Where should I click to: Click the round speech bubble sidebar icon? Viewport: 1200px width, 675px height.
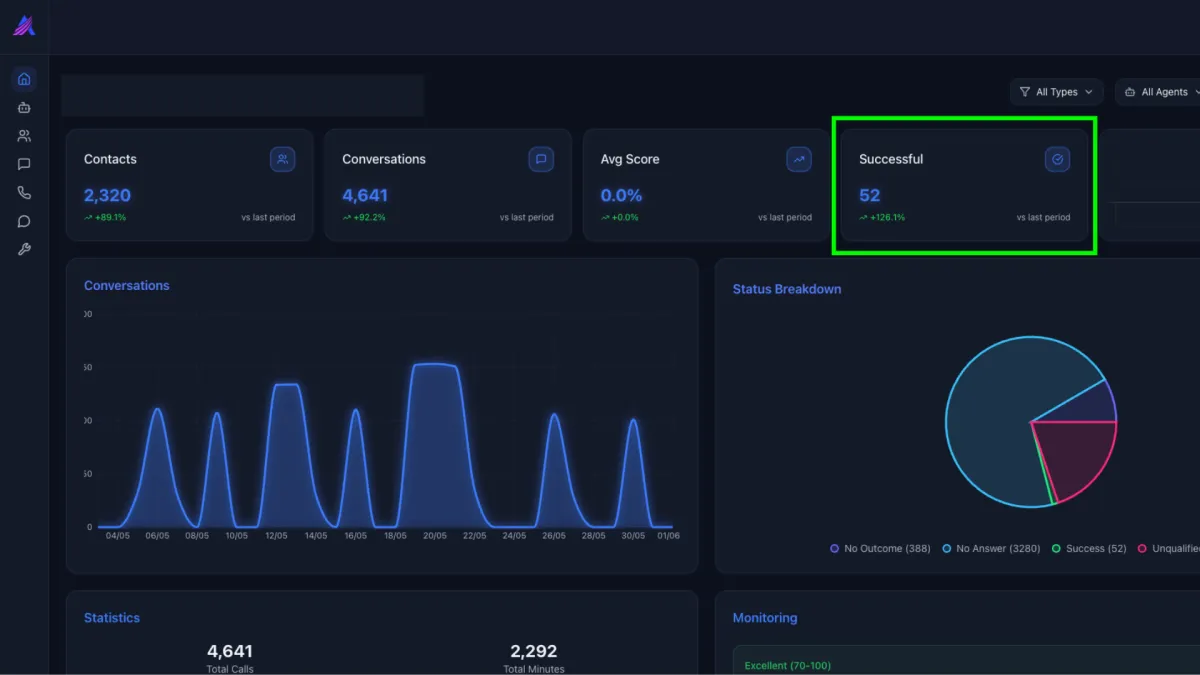pyautogui.click(x=24, y=221)
